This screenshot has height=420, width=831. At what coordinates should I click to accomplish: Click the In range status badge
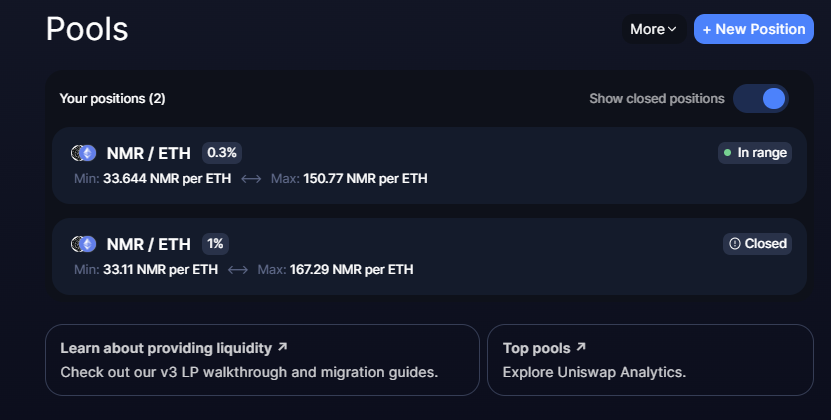tap(755, 153)
